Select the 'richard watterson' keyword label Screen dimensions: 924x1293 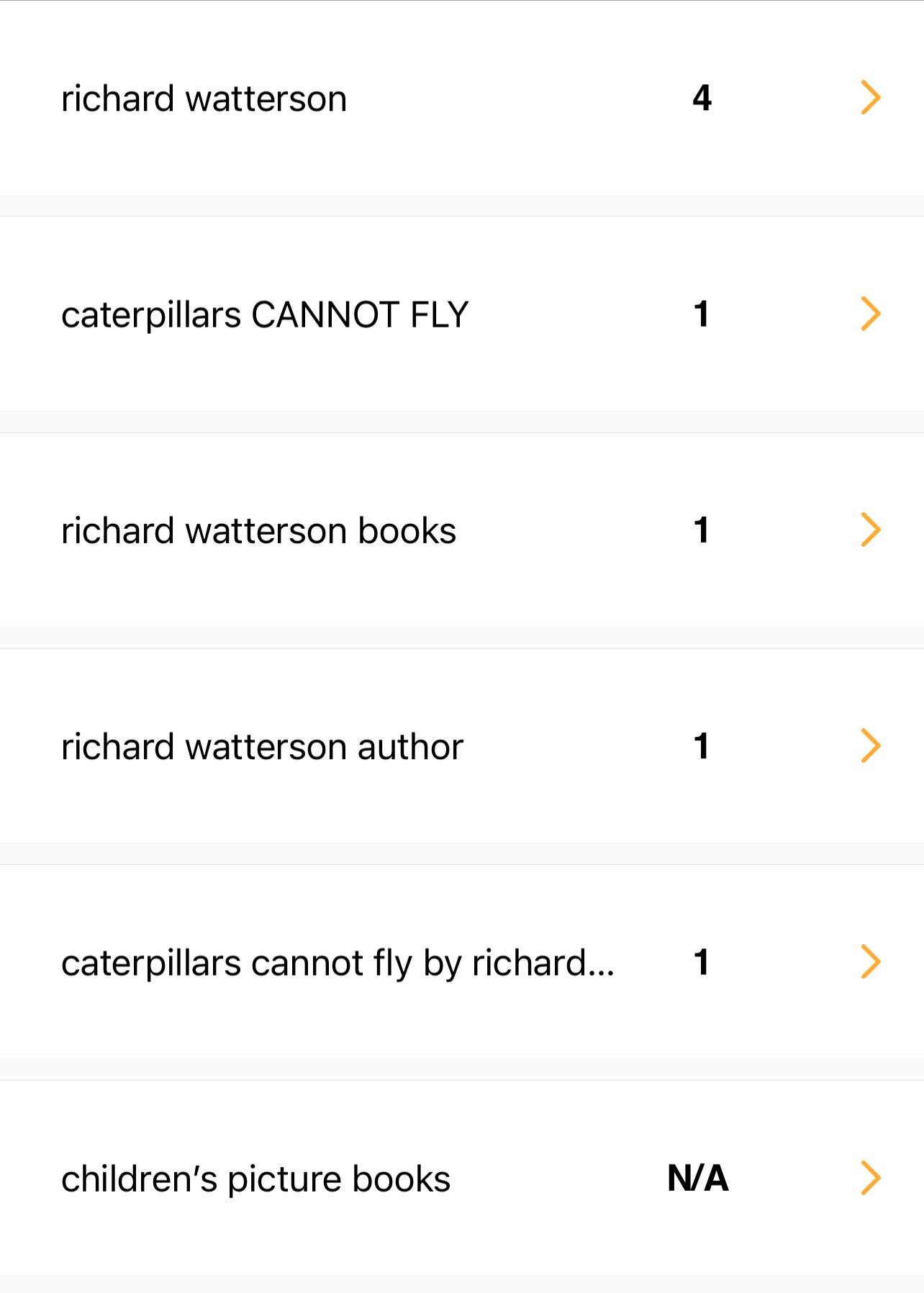click(x=204, y=99)
